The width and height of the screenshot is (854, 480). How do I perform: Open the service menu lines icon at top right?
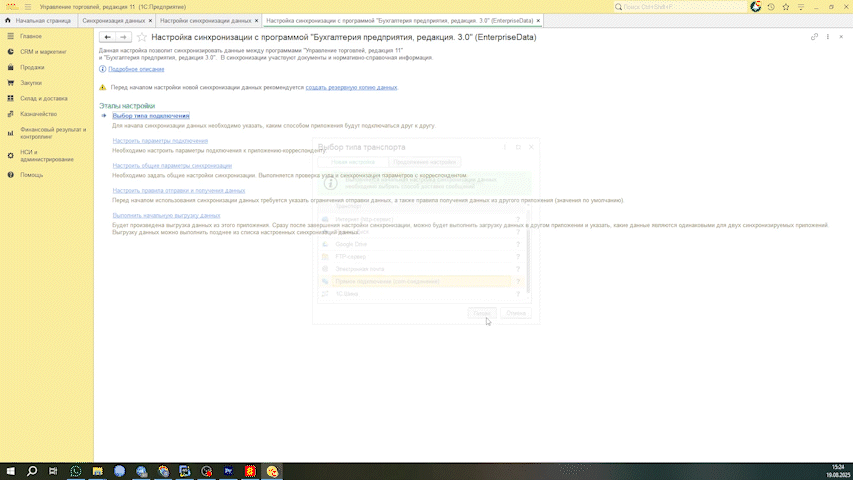(x=801, y=7)
